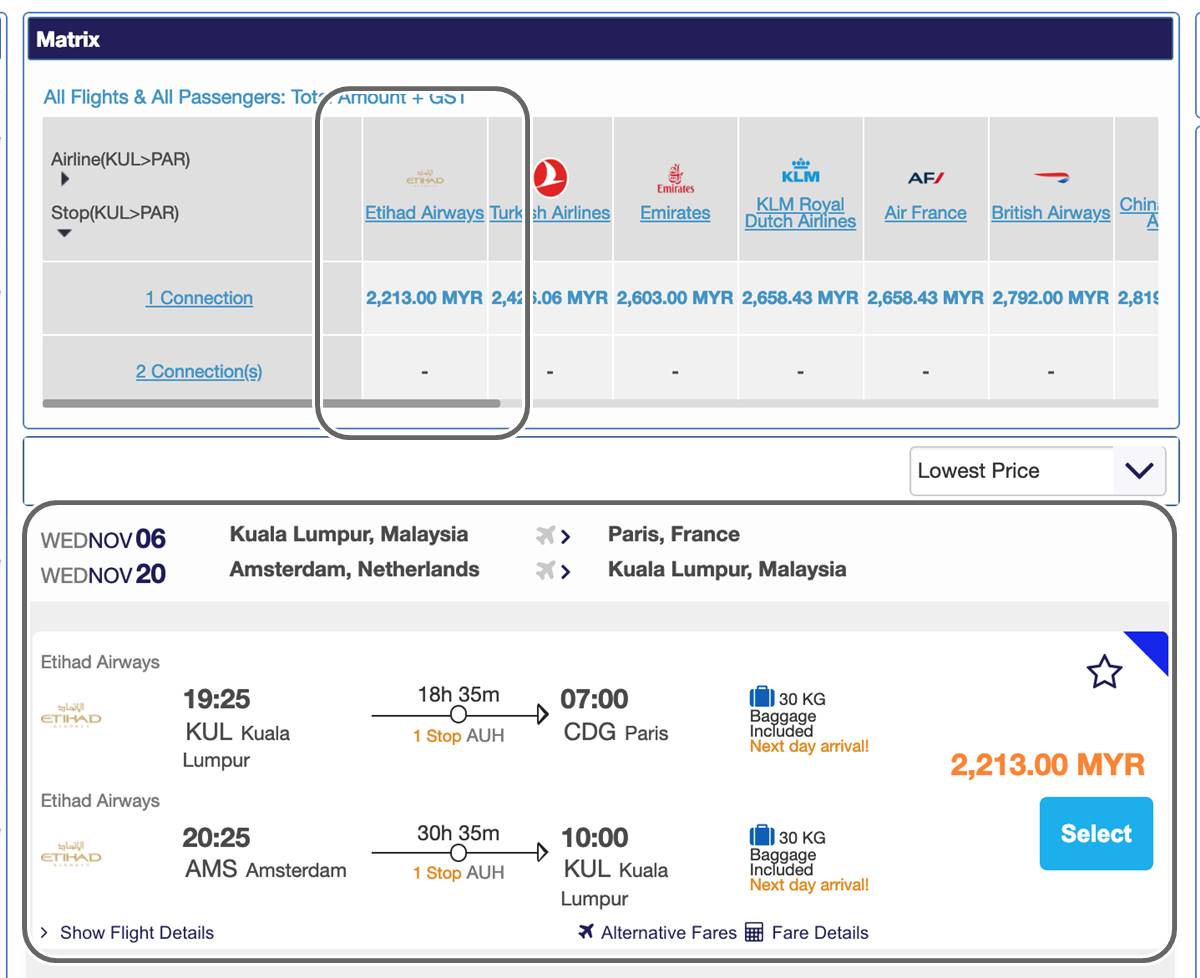Image resolution: width=1200 pixels, height=978 pixels.
Task: Open the KLM Royal Dutch Airlines link
Action: point(800,212)
